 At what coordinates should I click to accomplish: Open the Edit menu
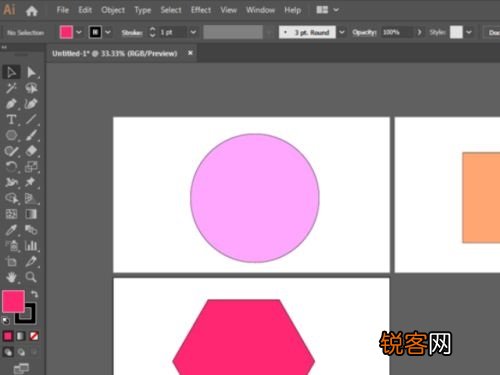click(85, 10)
